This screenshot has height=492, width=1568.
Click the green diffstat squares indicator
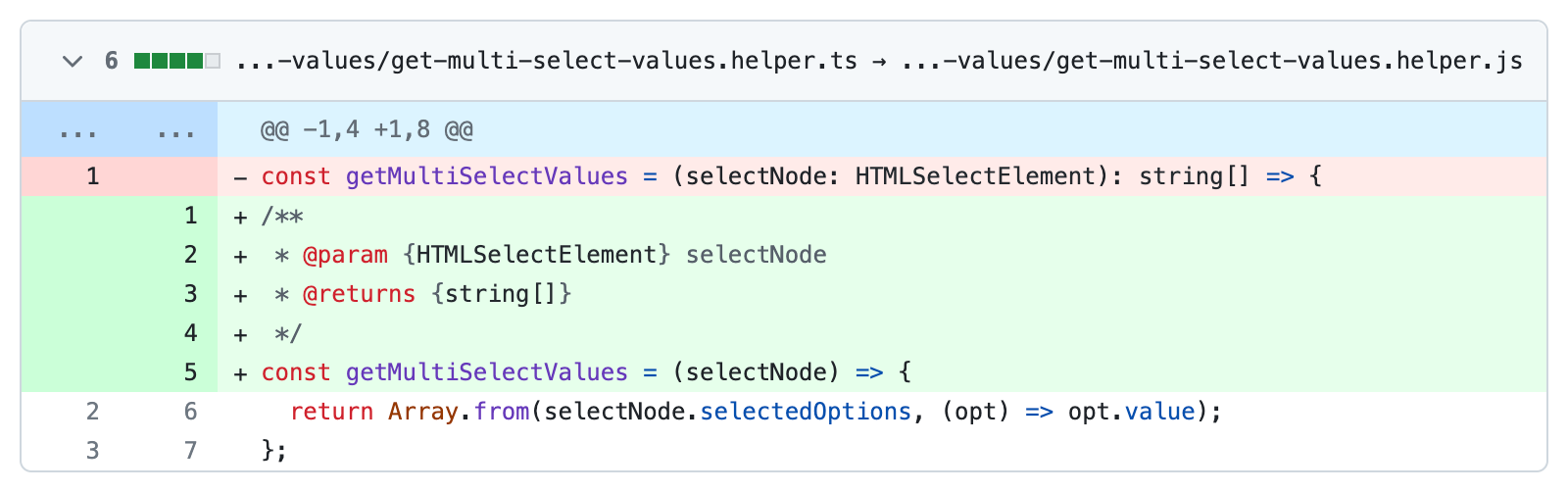tap(176, 62)
